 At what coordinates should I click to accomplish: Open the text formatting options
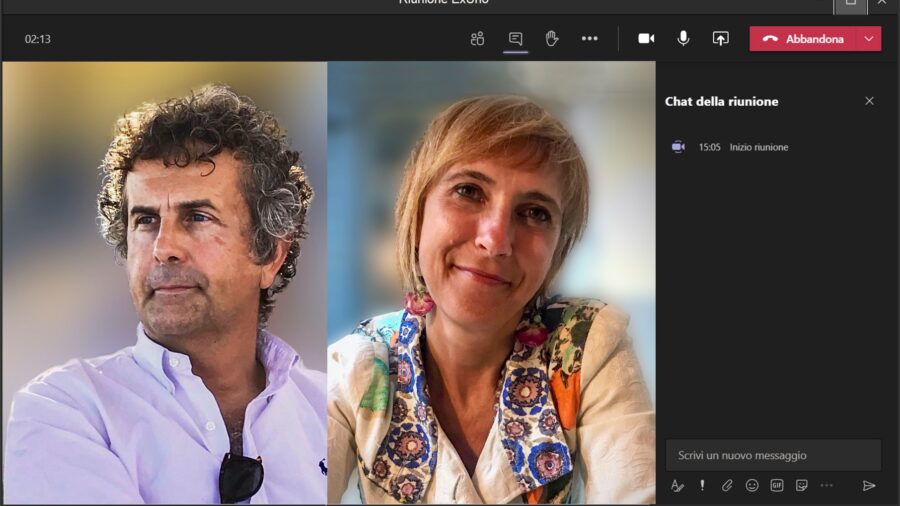point(677,485)
